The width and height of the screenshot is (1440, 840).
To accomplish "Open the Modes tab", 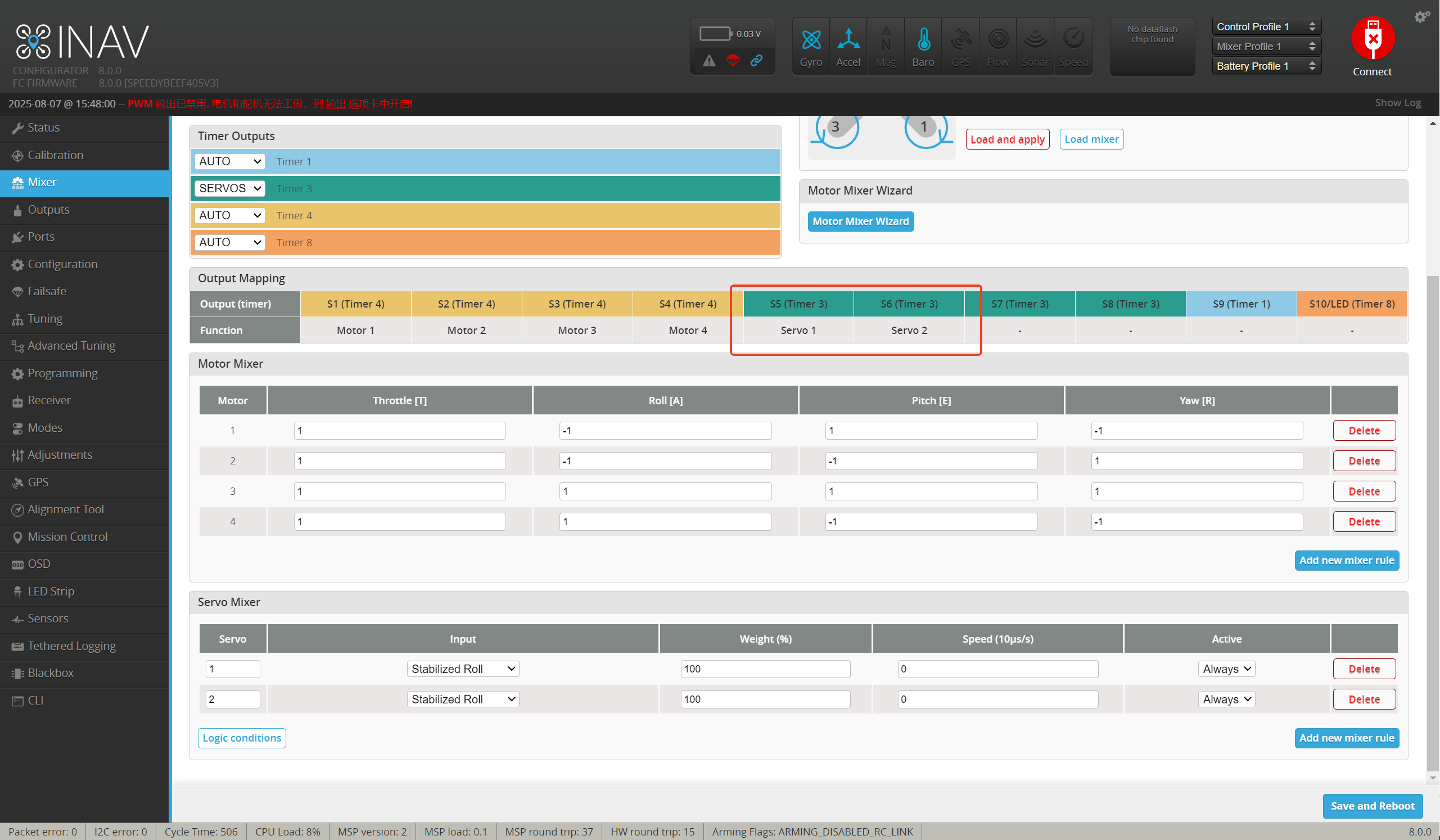I will [x=84, y=427].
